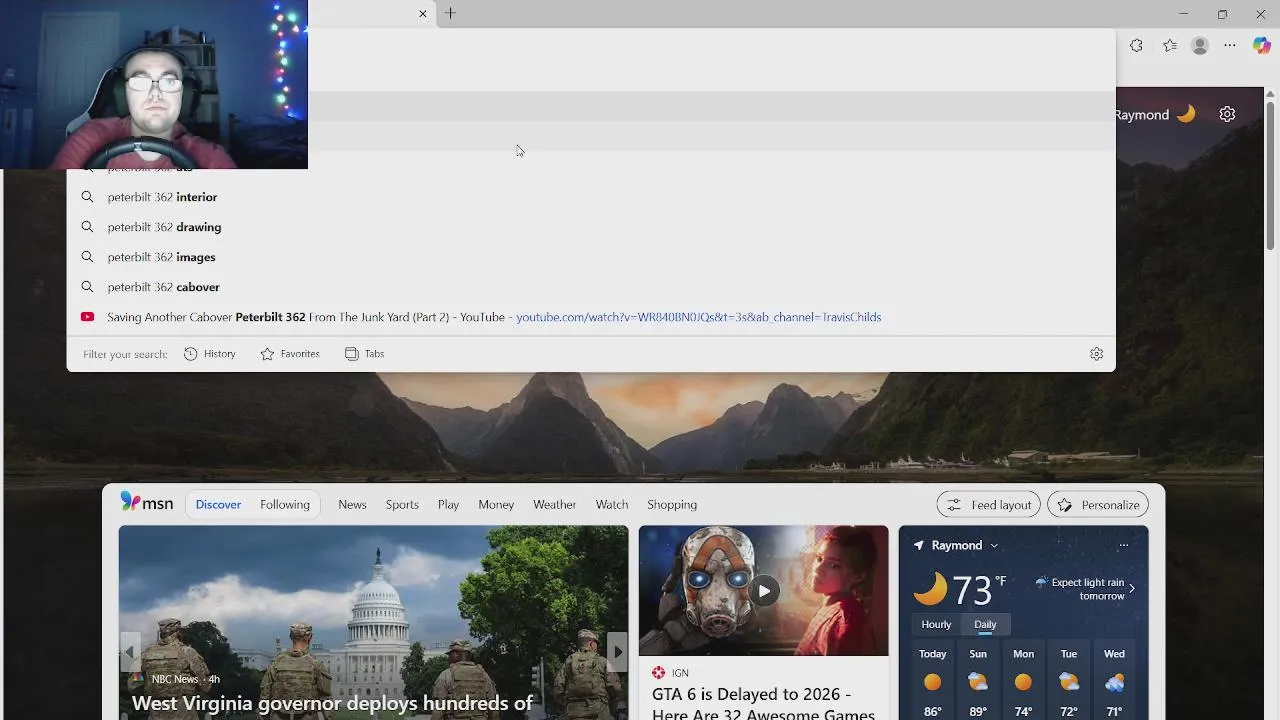Open a new tab with plus button
The width and height of the screenshot is (1280, 720).
[x=450, y=13]
